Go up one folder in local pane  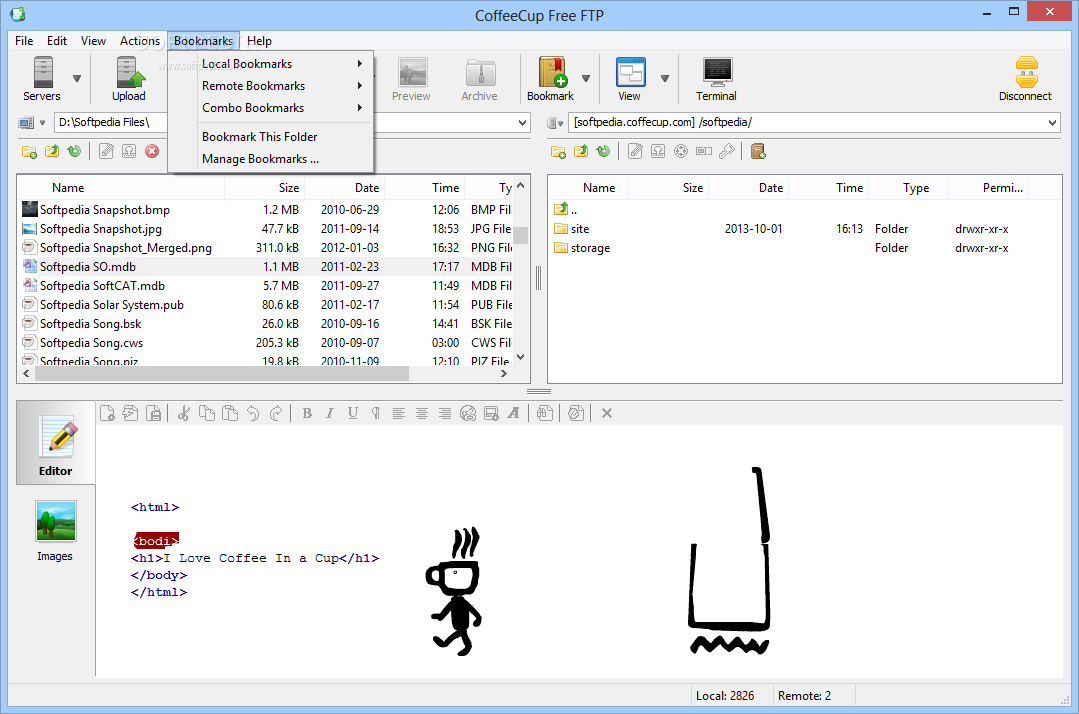coord(52,151)
